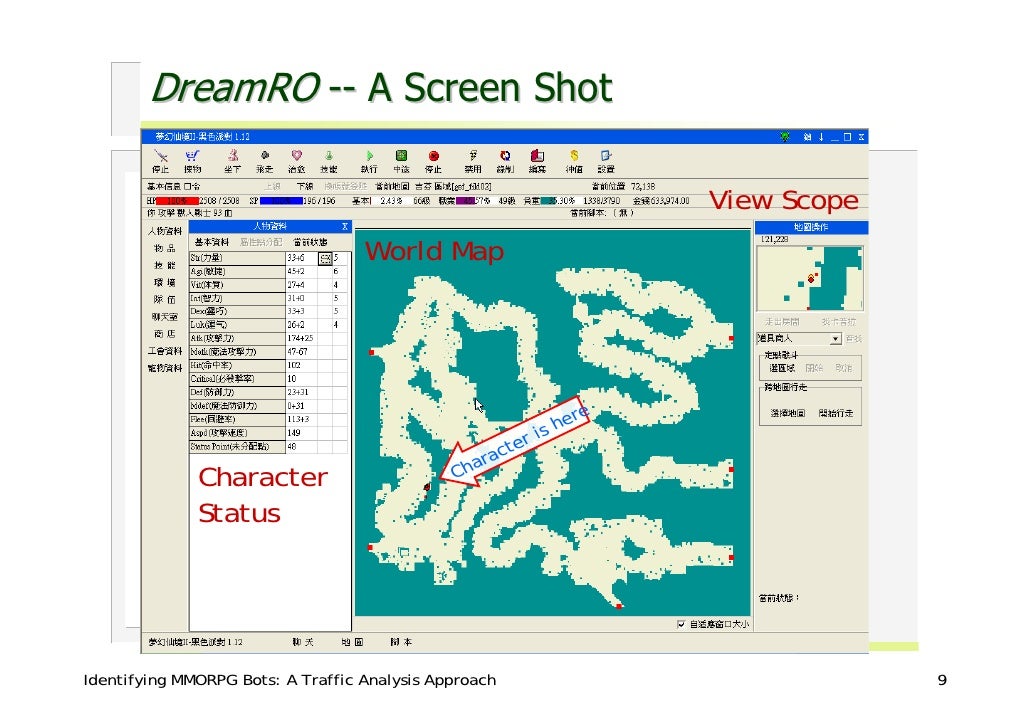Image resolution: width=1030 pixels, height=728 pixels.
Task: Click the book Edit script (編寫) icon
Action: coord(537,156)
